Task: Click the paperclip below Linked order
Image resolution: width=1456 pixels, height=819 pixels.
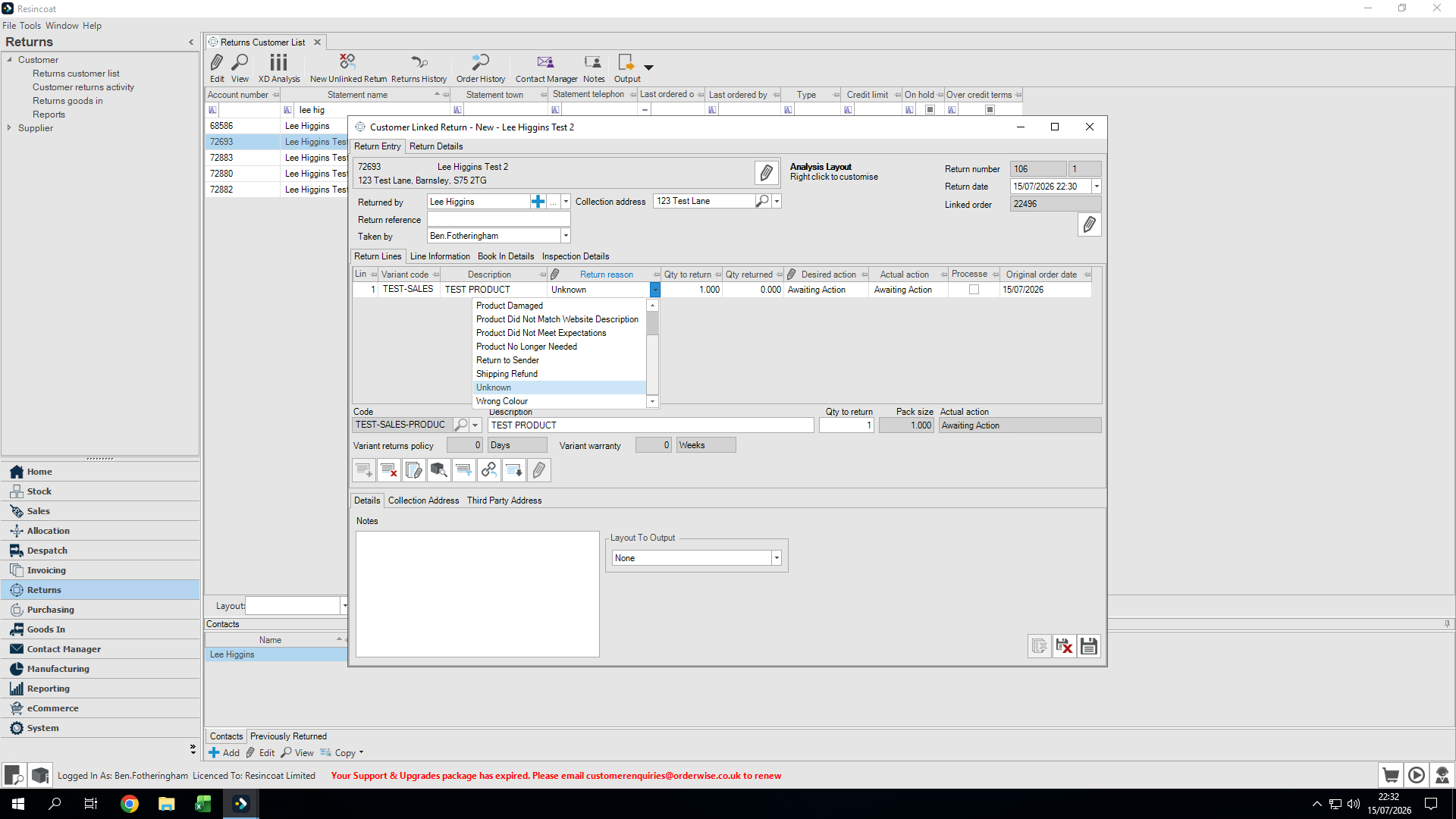Action: click(x=1089, y=224)
